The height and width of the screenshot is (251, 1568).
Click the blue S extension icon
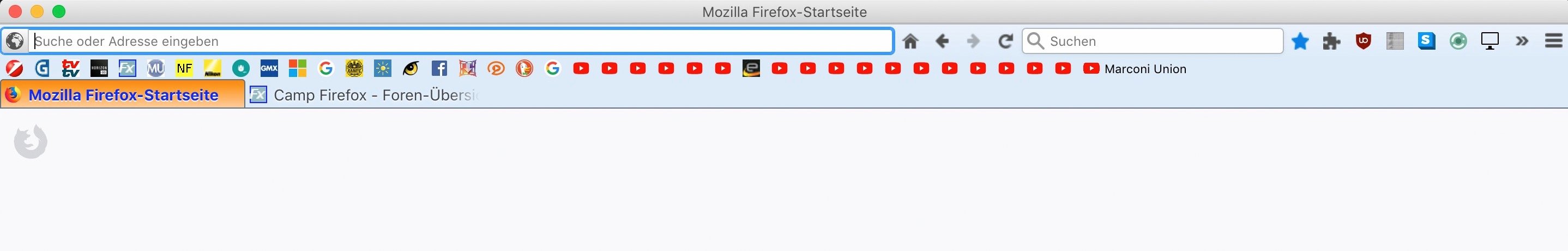[x=1427, y=41]
